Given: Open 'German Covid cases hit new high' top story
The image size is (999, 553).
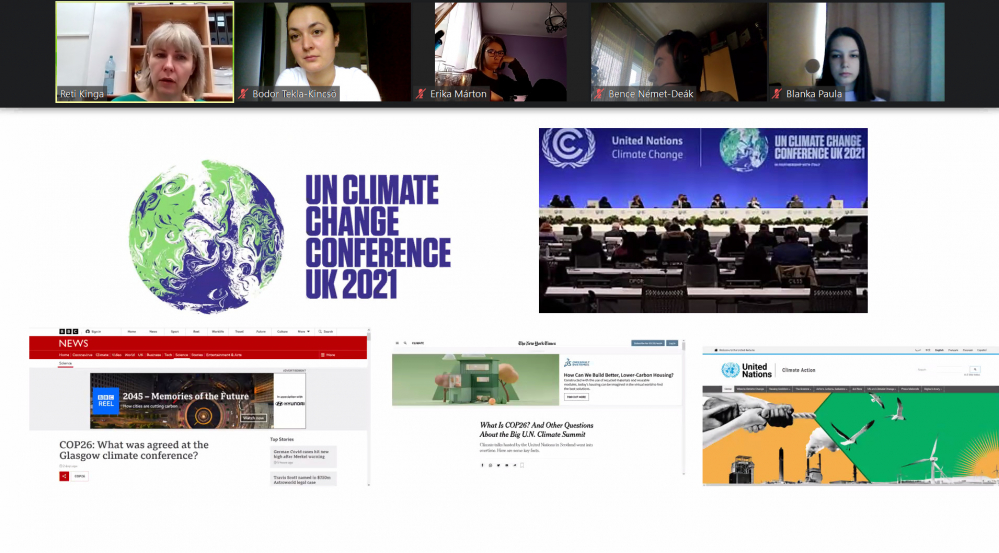Looking at the screenshot, I should (303, 456).
